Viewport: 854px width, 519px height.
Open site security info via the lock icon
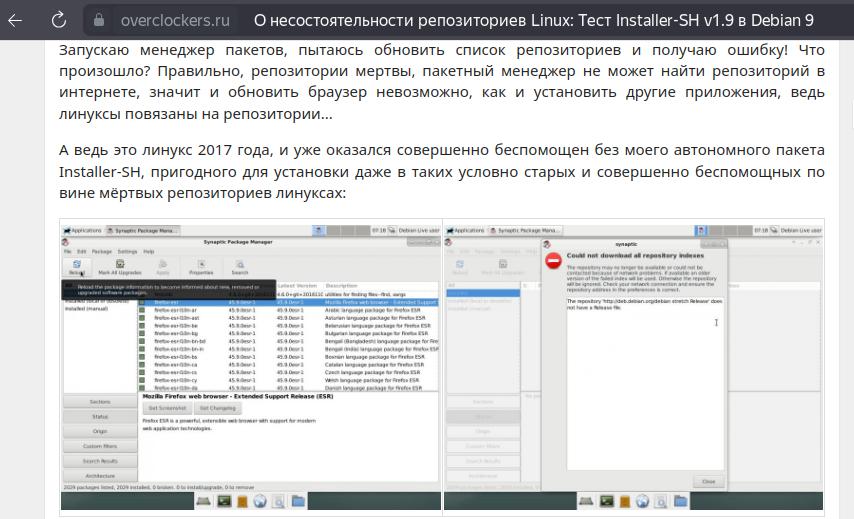click(99, 20)
